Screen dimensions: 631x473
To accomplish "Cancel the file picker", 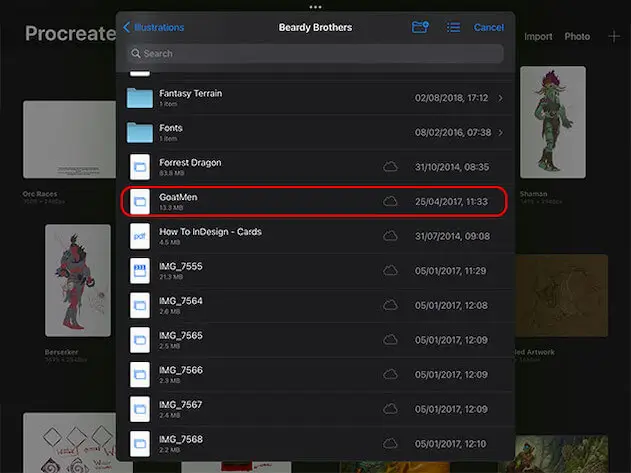I will click(489, 27).
